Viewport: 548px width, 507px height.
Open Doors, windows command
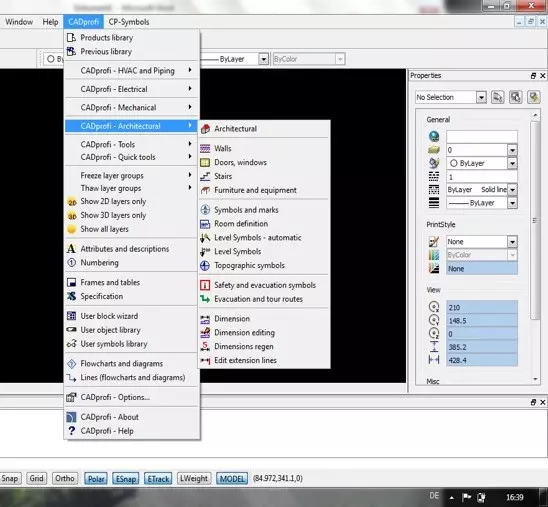[264, 162]
